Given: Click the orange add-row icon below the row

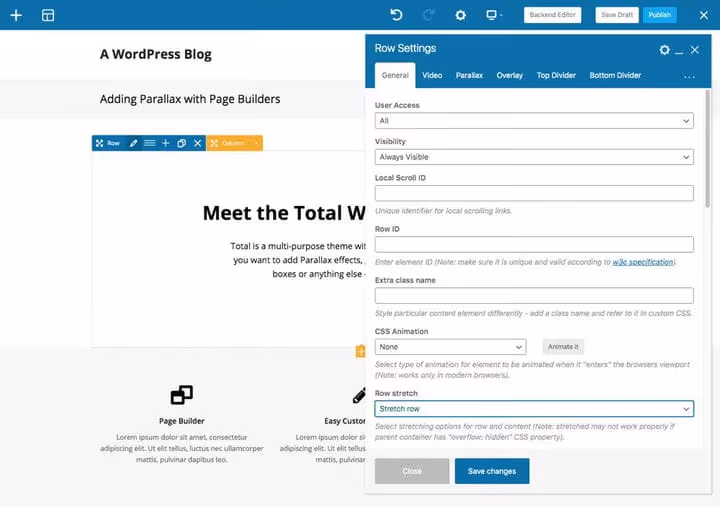Looking at the screenshot, I should (360, 351).
